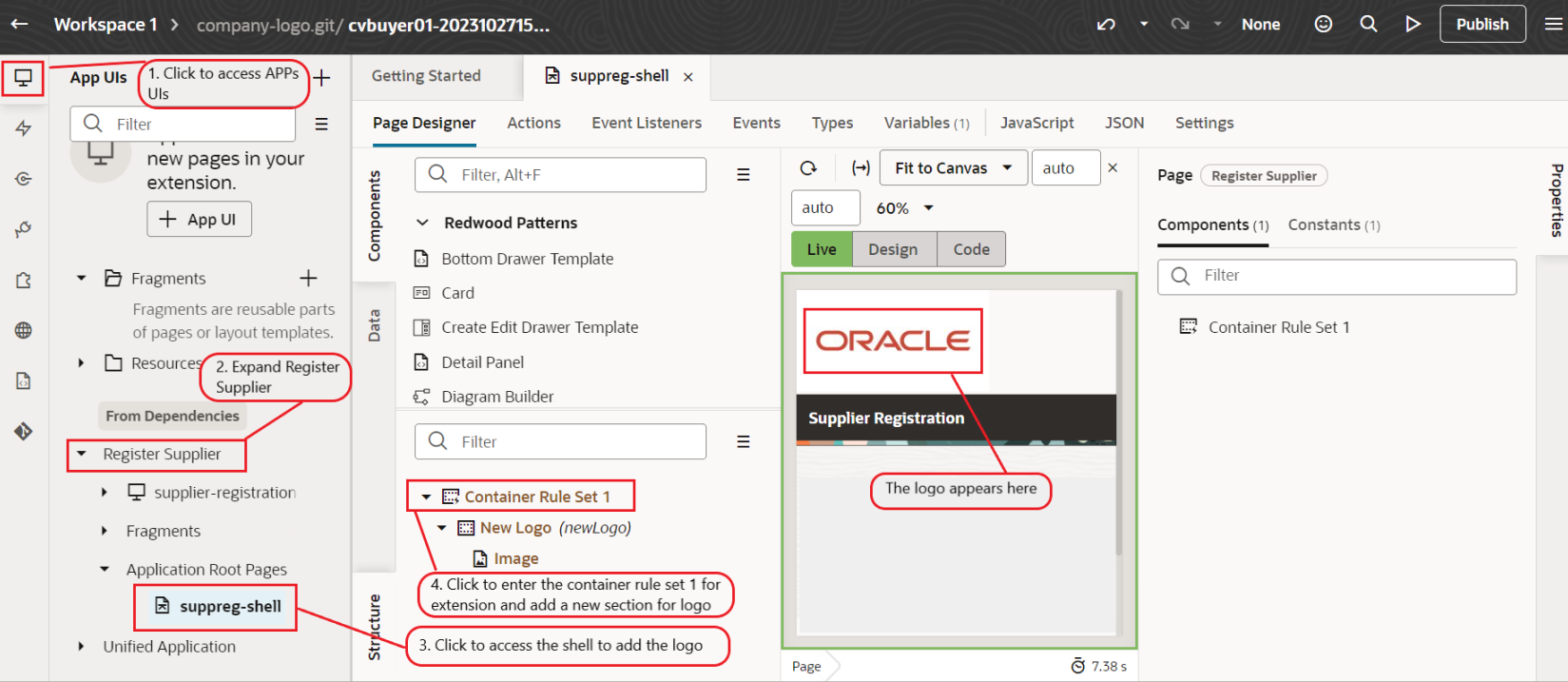
Task: Open the Data vertical tab
Action: pos(374,325)
